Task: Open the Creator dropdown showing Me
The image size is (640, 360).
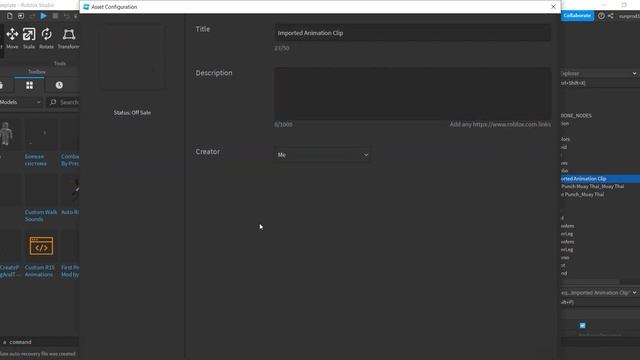Action: [x=322, y=155]
